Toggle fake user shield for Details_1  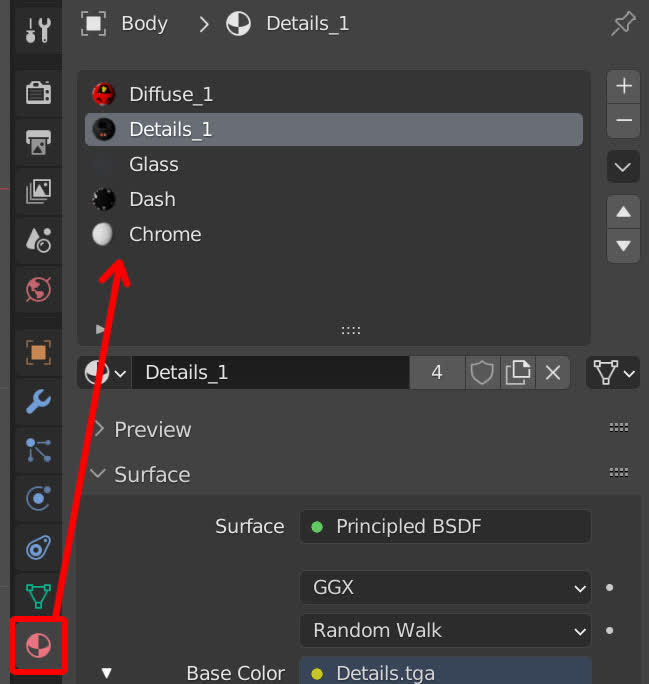coord(482,373)
